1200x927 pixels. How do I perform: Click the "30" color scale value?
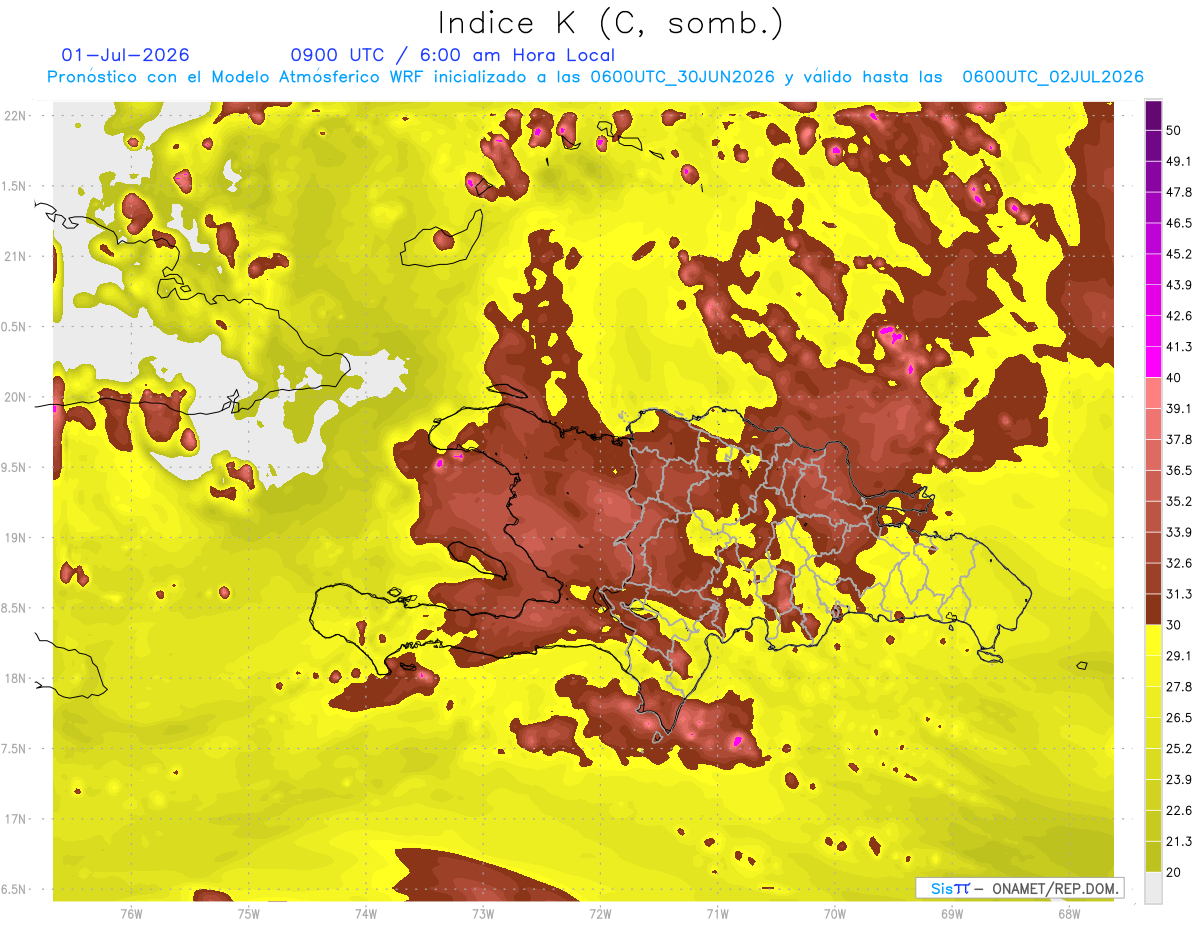(1175, 625)
